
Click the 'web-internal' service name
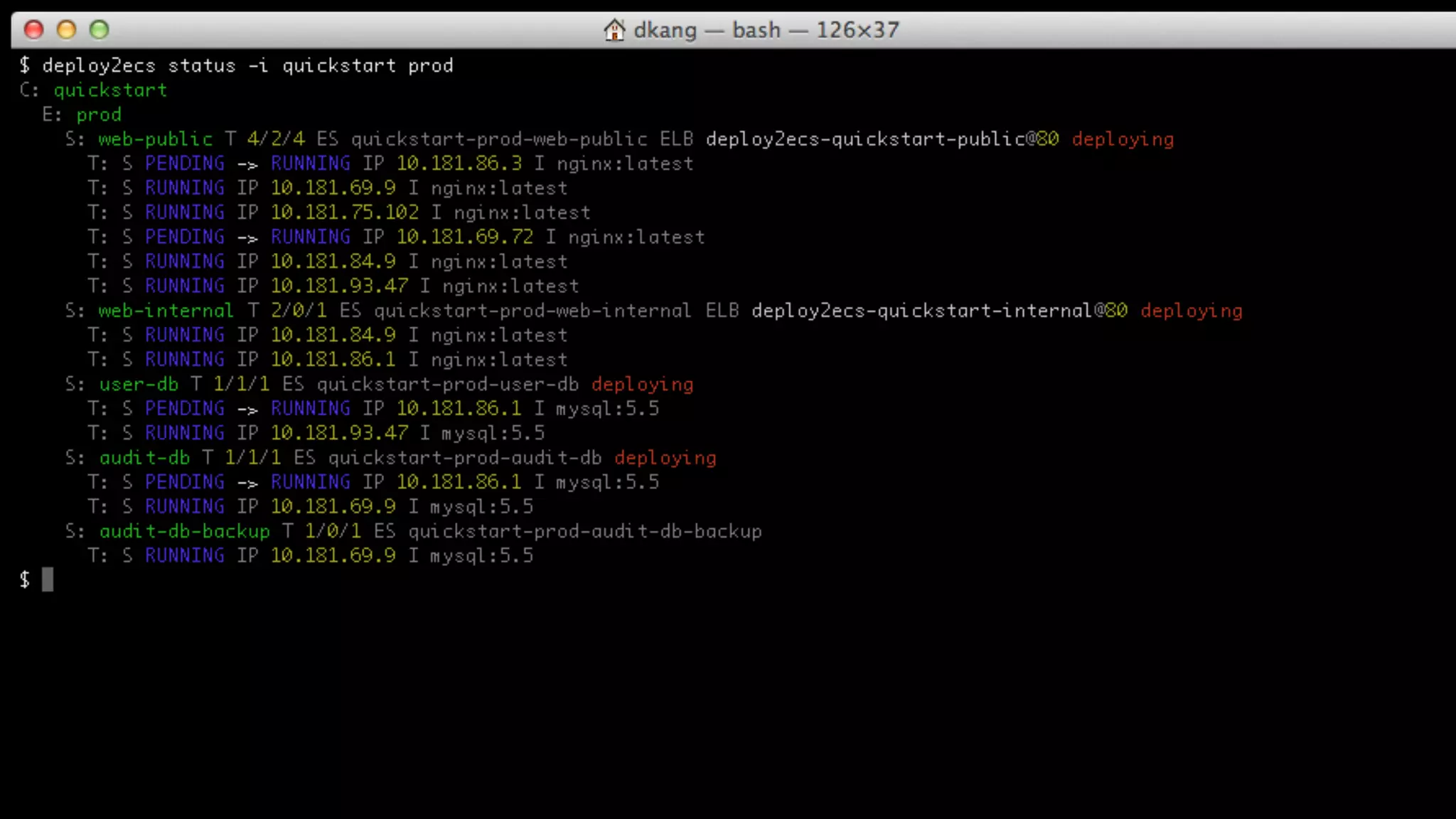tap(166, 311)
